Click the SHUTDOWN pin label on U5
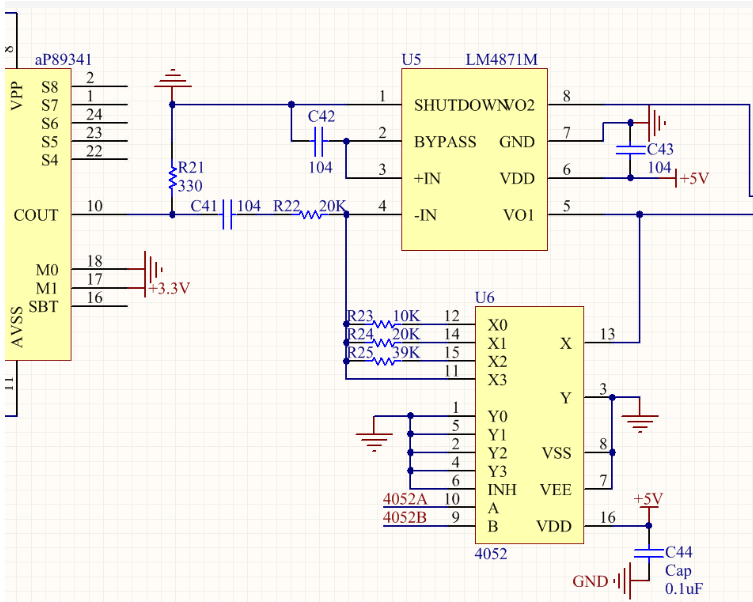Screen dimensions: 753x602 click(x=461, y=105)
